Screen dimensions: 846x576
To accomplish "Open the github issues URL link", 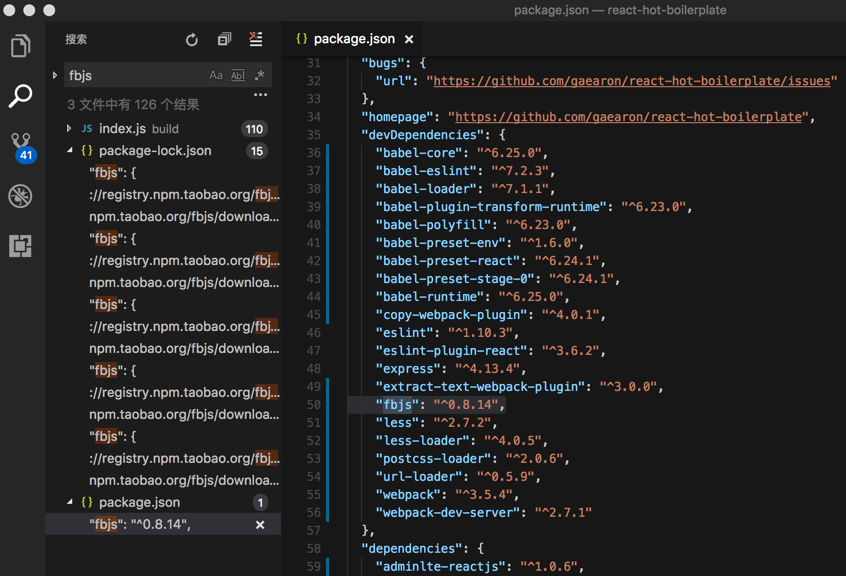I will [632, 81].
